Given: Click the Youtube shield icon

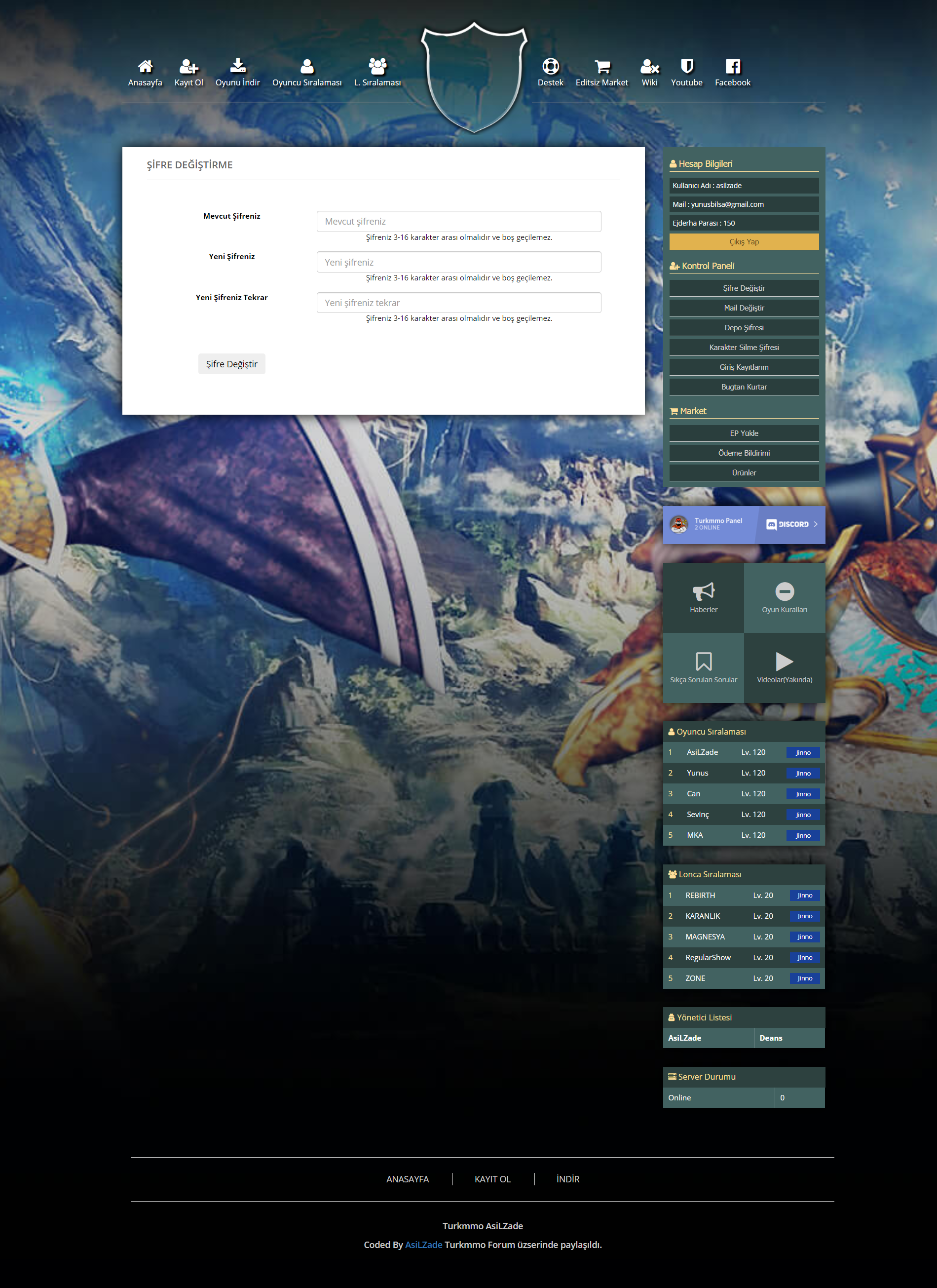Looking at the screenshot, I should (687, 67).
